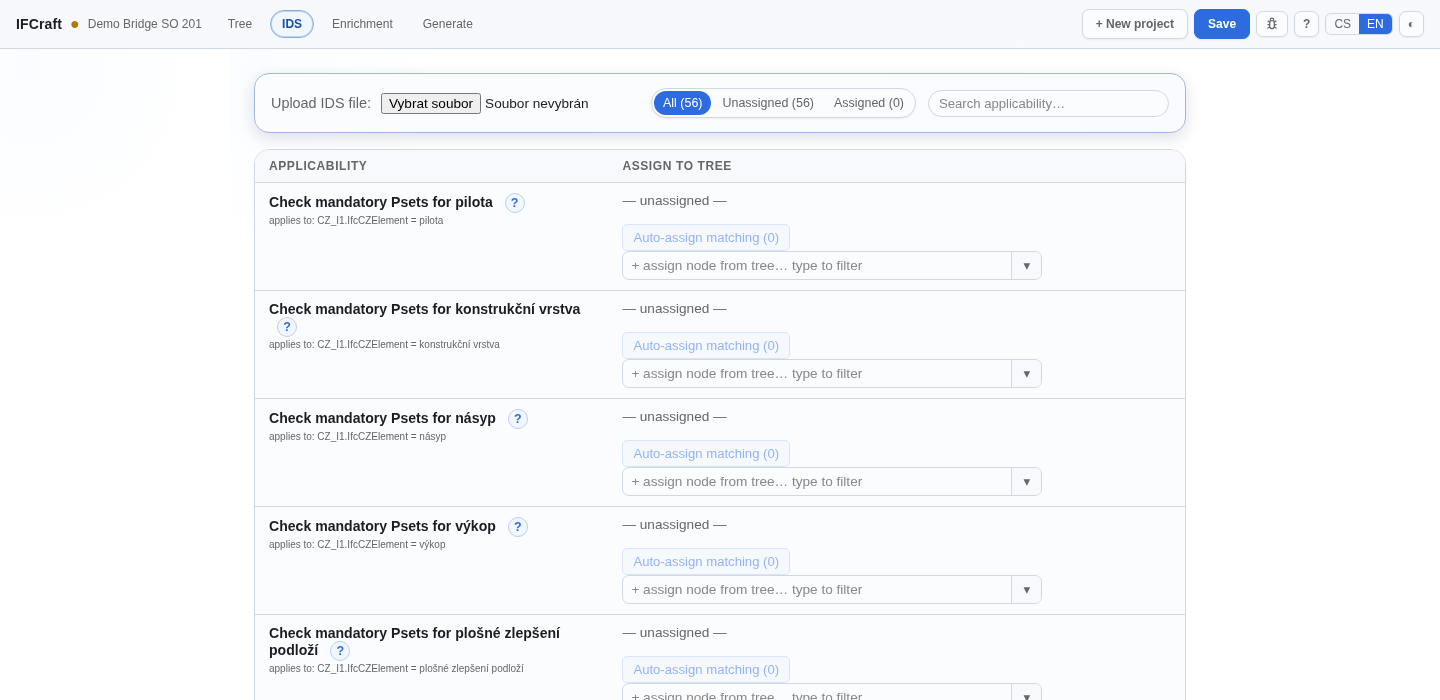
Task: Open the Tree tab
Action: 240,24
